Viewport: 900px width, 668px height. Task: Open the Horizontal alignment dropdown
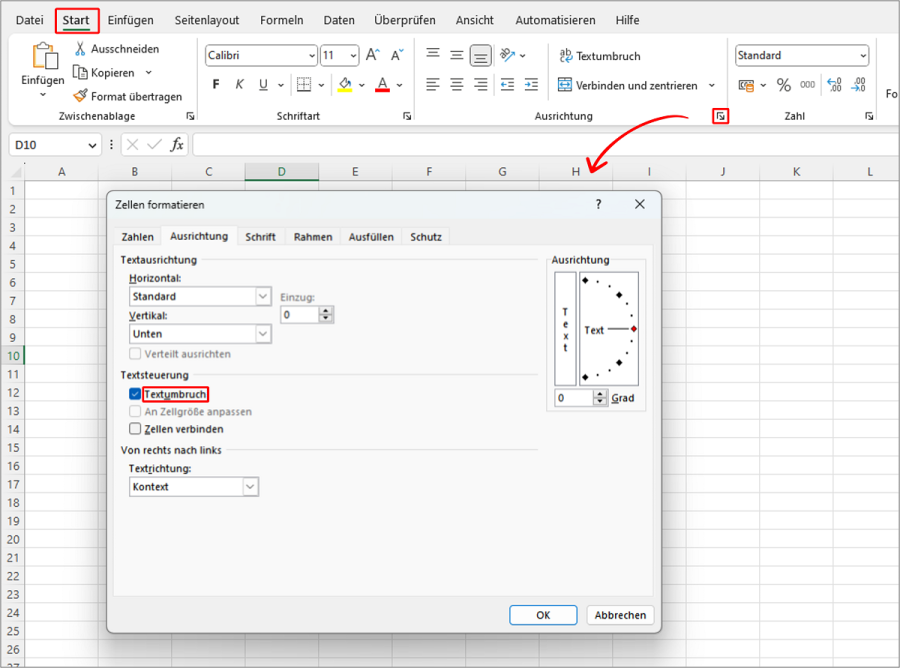pyautogui.click(x=263, y=296)
